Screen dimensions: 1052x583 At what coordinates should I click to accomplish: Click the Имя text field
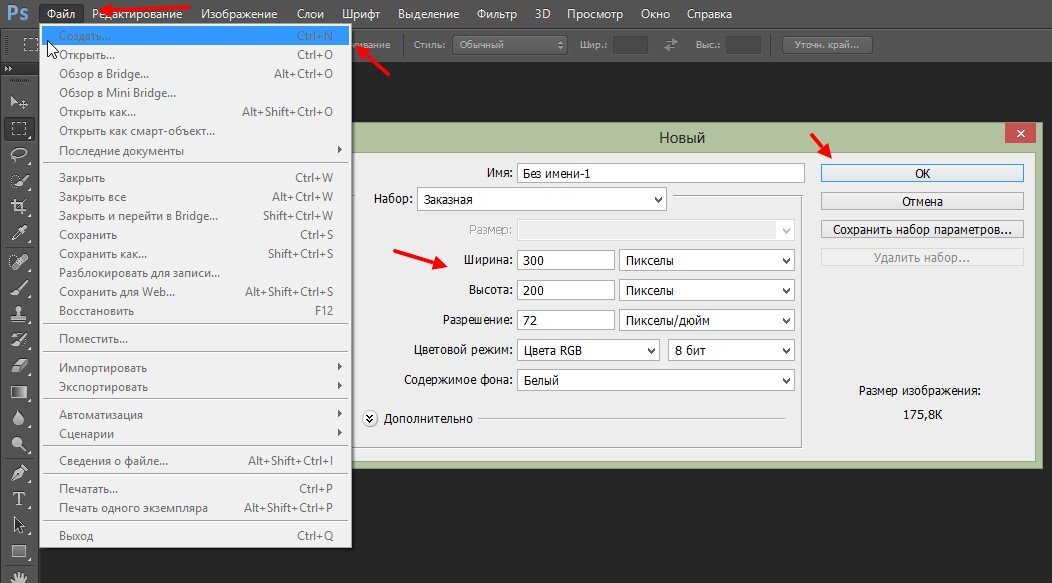[660, 173]
